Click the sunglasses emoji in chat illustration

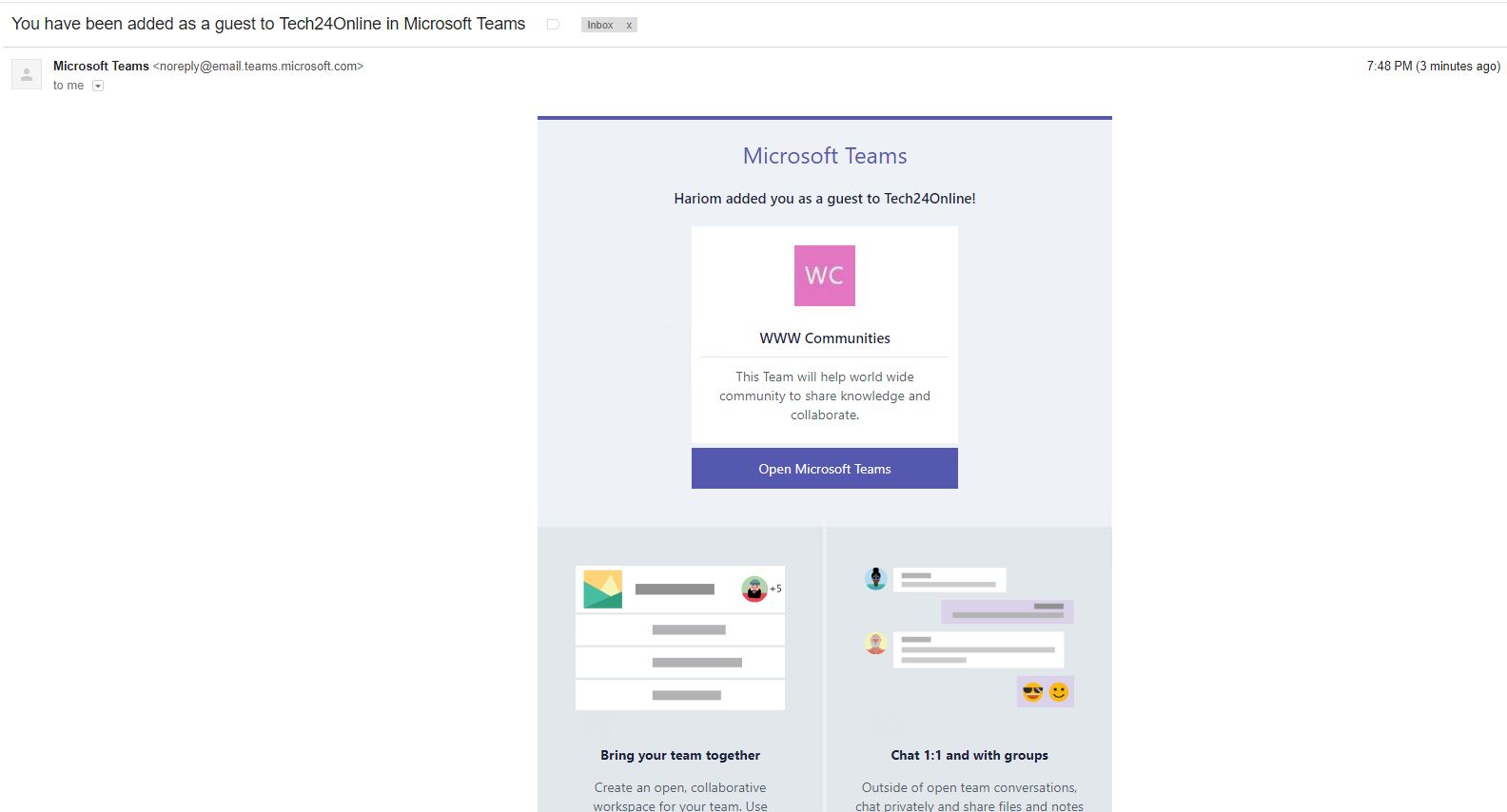click(x=1032, y=692)
